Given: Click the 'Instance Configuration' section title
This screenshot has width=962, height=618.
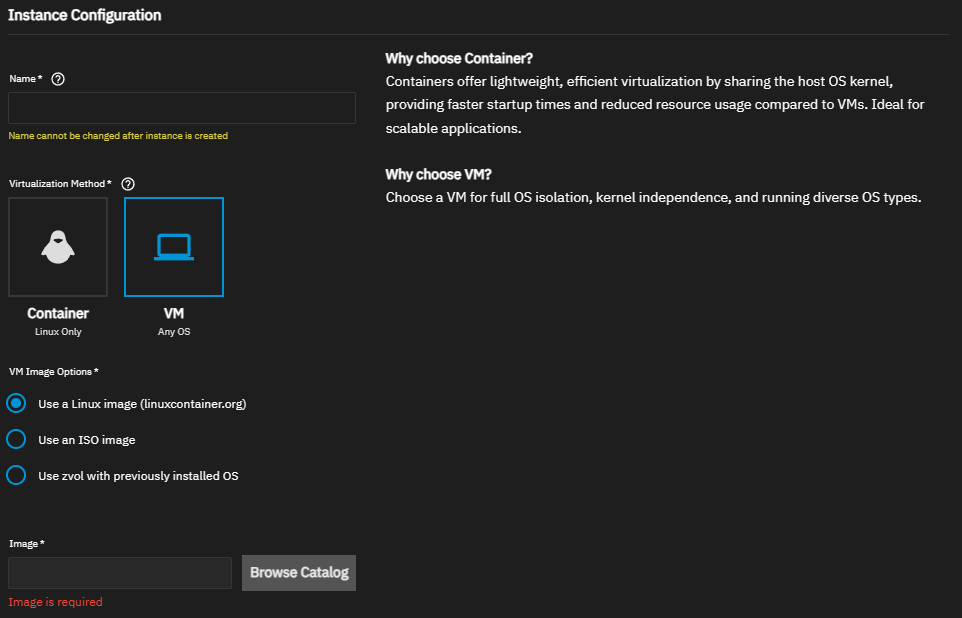Looking at the screenshot, I should point(85,16).
